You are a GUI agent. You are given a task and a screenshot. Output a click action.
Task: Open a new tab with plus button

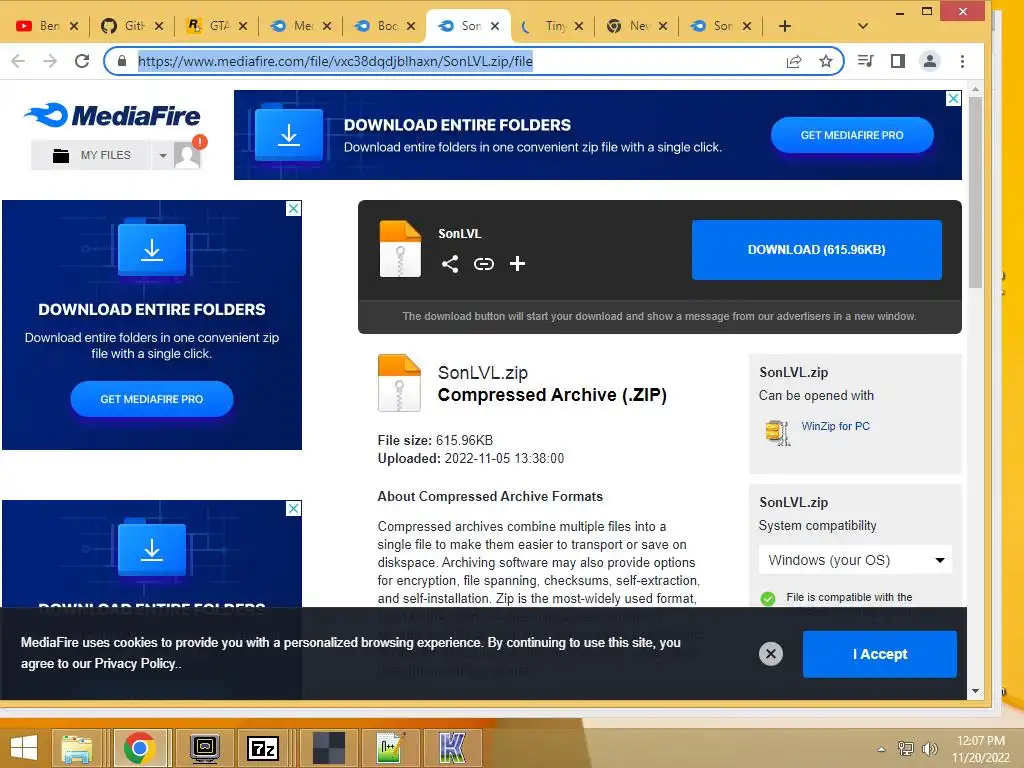(785, 26)
